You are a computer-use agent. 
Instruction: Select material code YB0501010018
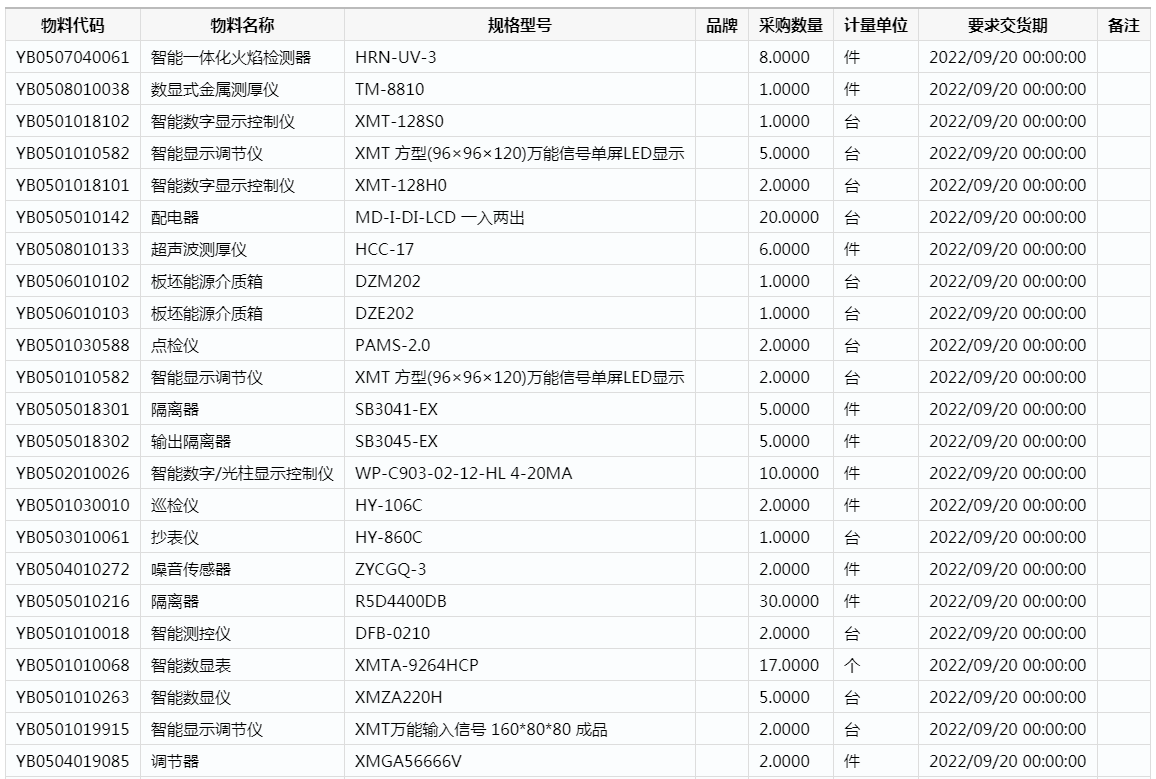click(x=73, y=633)
